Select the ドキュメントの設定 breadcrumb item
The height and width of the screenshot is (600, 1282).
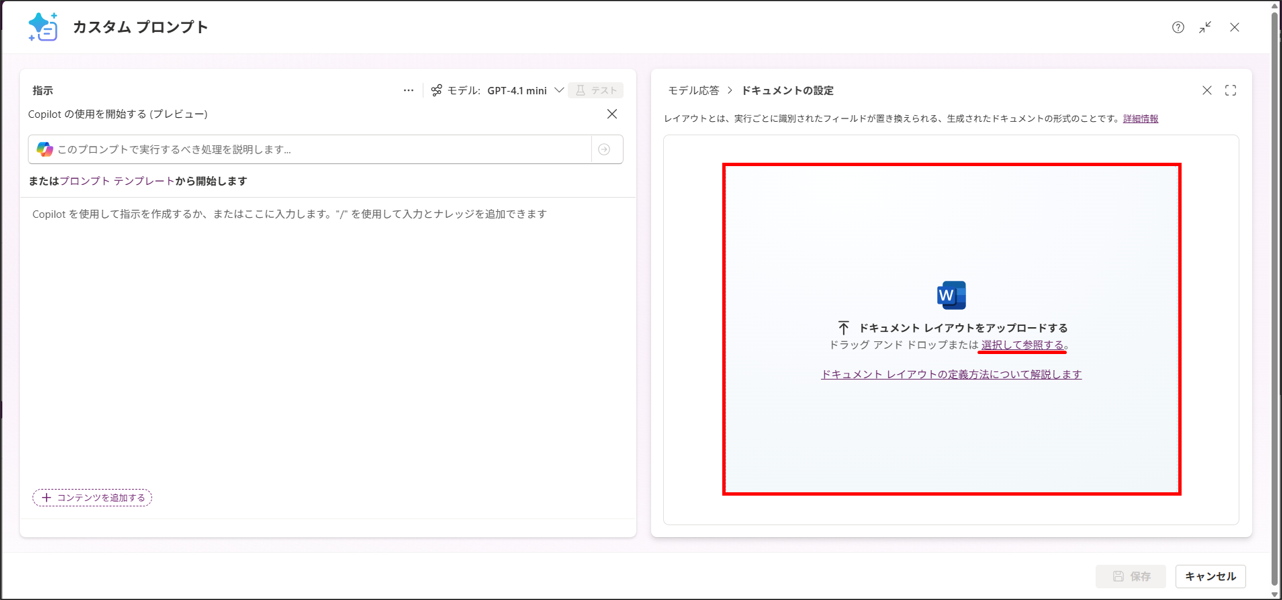point(787,91)
